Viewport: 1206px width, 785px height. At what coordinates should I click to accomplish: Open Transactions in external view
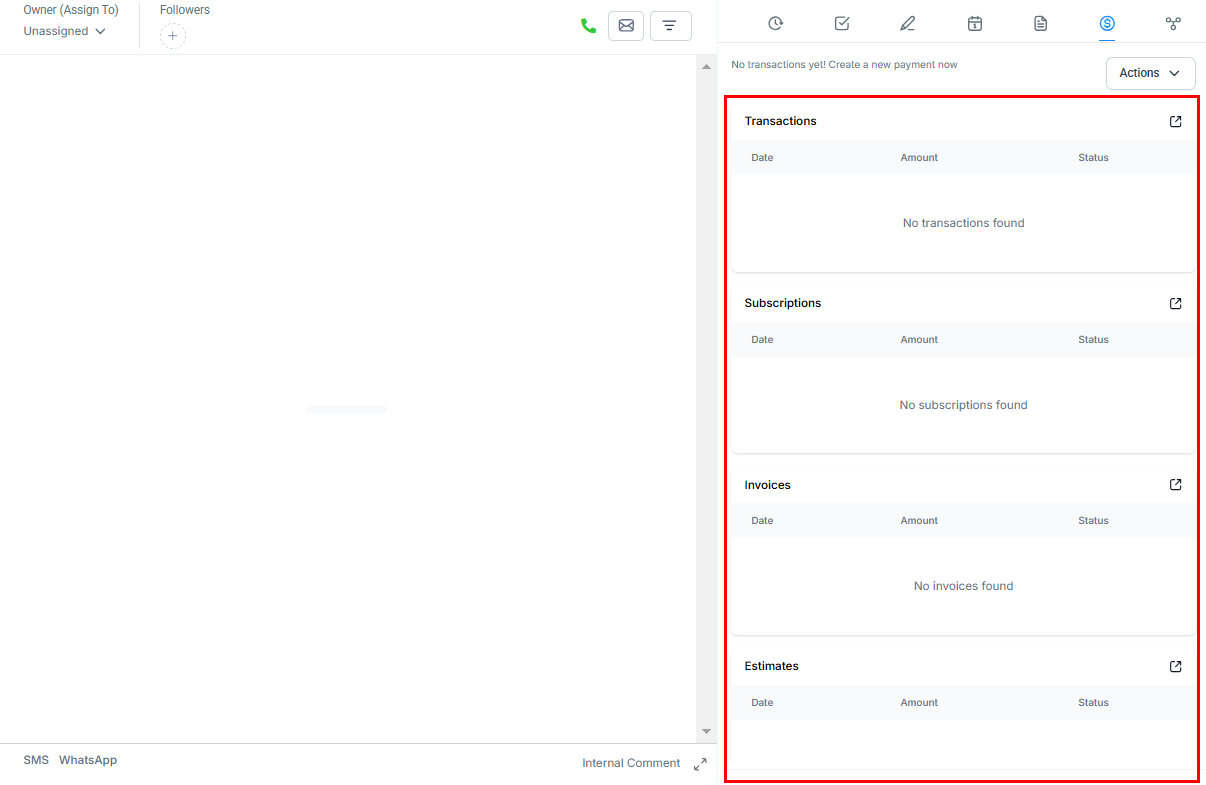pyautogui.click(x=1176, y=121)
